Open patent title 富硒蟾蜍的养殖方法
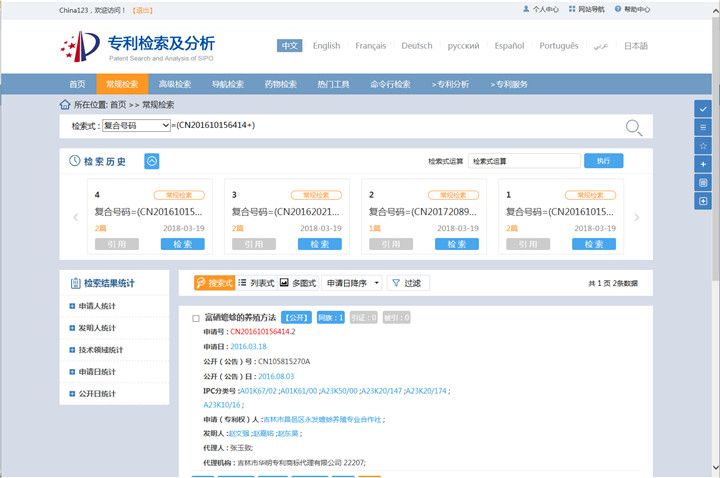Image resolution: width=720 pixels, height=478 pixels. pos(240,318)
